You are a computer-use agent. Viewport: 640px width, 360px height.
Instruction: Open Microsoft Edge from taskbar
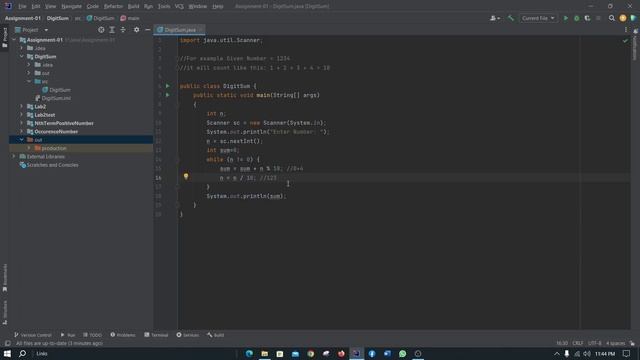point(249,353)
